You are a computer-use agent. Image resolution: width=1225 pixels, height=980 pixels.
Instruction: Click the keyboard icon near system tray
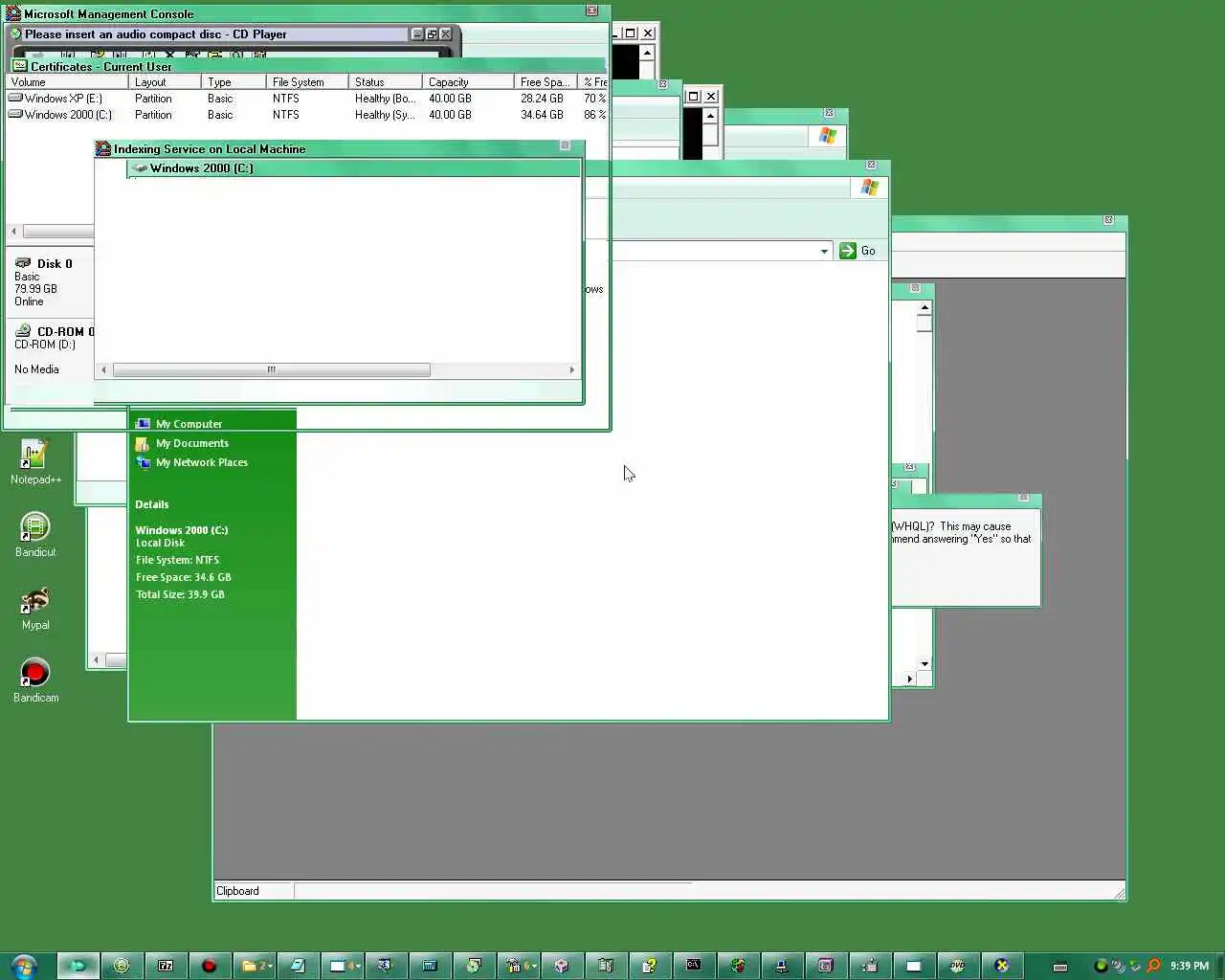pos(1060,966)
